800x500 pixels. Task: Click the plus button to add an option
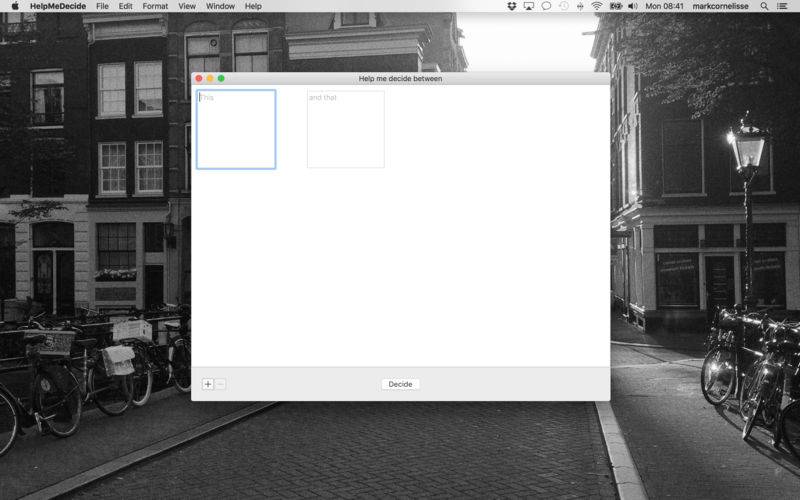coord(208,384)
